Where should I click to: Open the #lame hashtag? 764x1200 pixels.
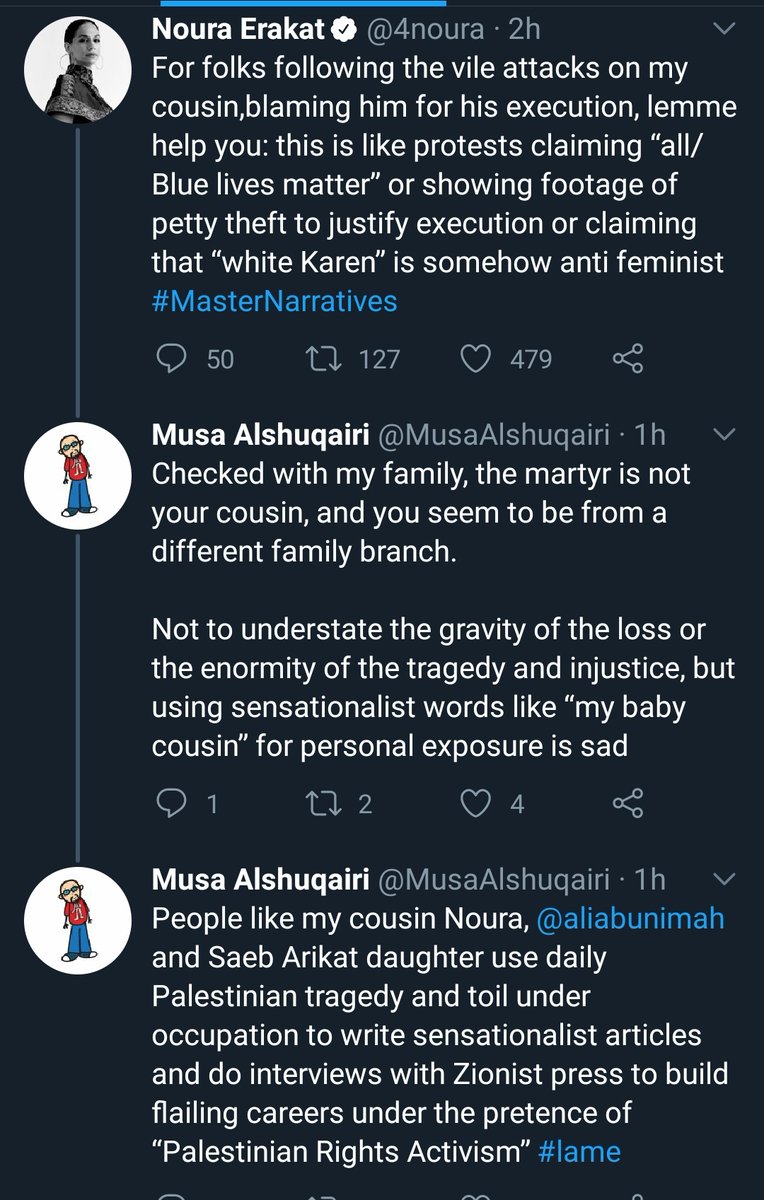578,1151
